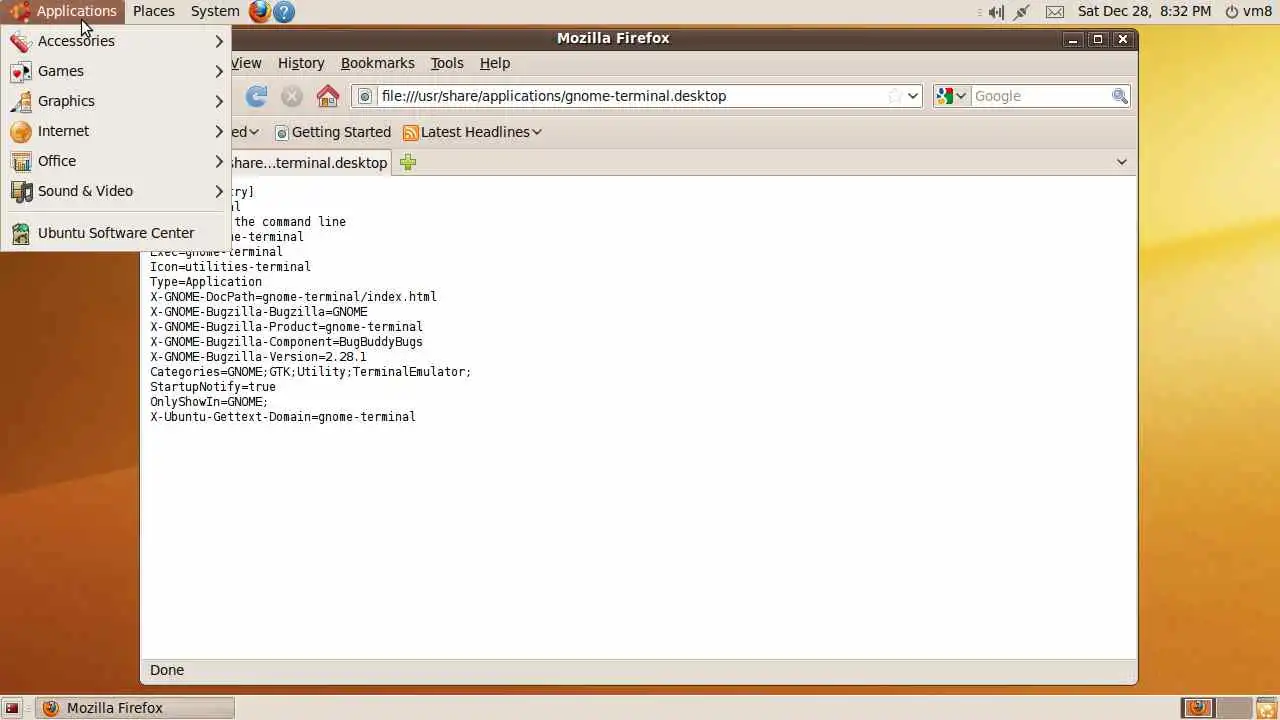The image size is (1280, 720).
Task: Close the Mozilla Firefox window
Action: tap(1123, 39)
